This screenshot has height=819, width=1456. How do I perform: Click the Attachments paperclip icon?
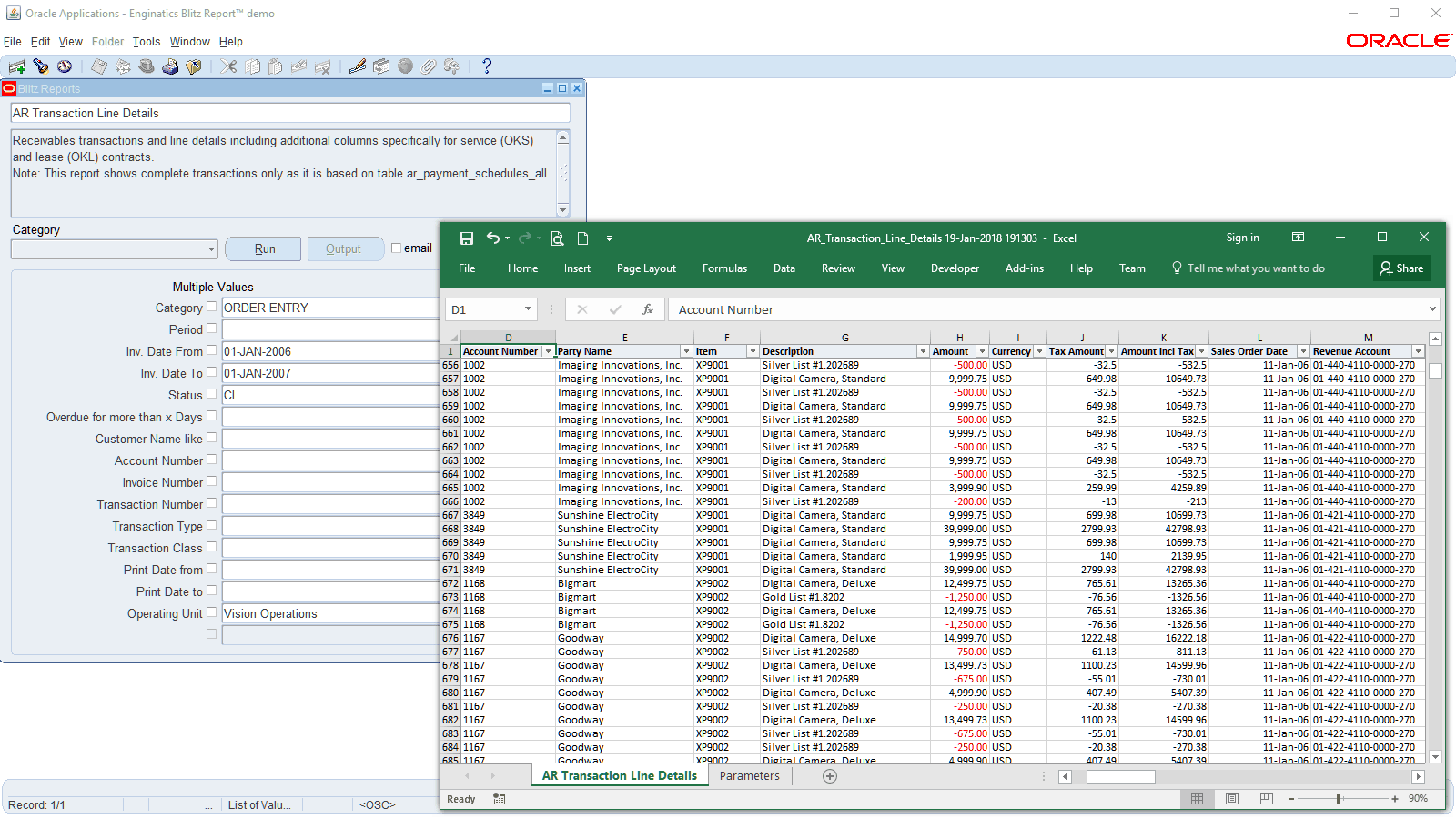(x=429, y=66)
